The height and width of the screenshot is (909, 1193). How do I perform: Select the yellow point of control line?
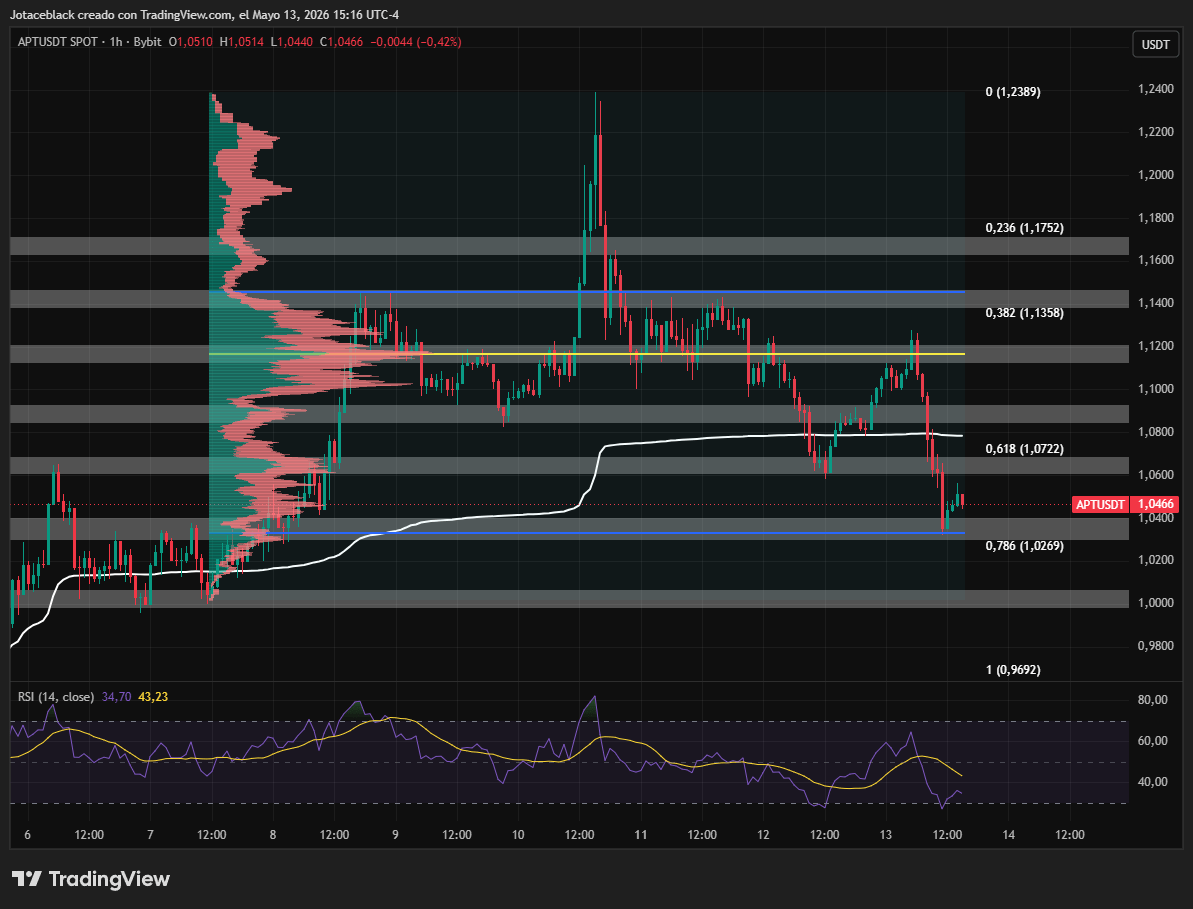point(587,354)
